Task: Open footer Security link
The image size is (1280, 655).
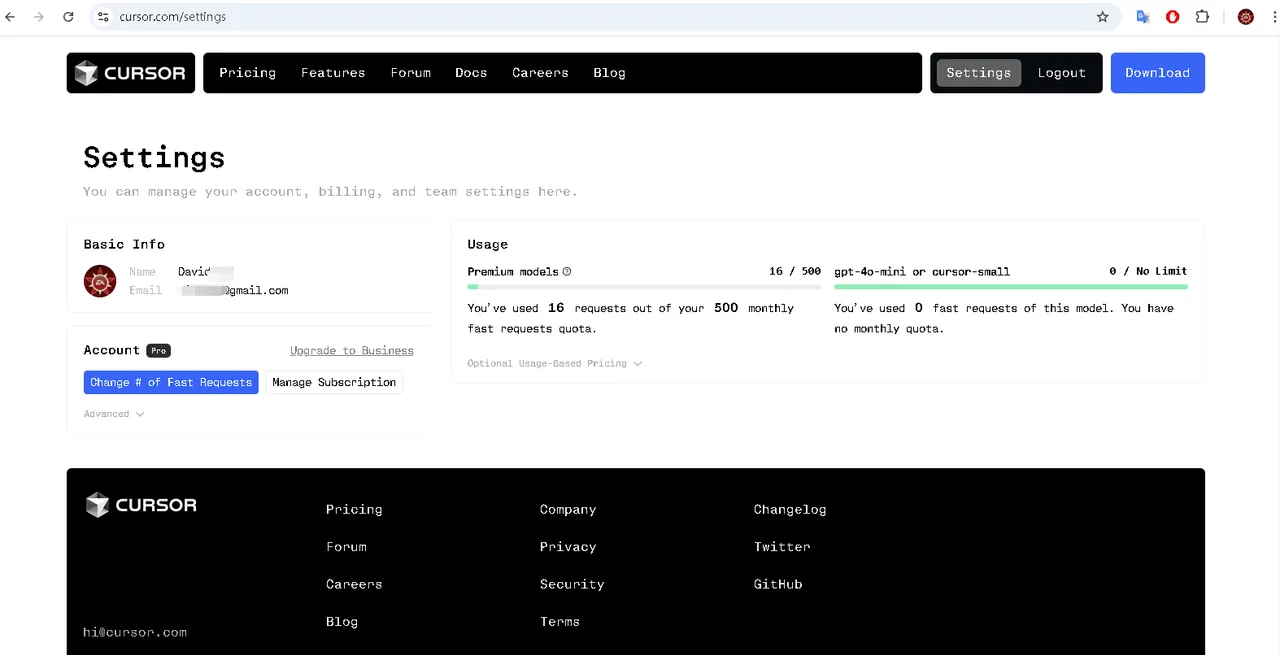Action: 572,584
